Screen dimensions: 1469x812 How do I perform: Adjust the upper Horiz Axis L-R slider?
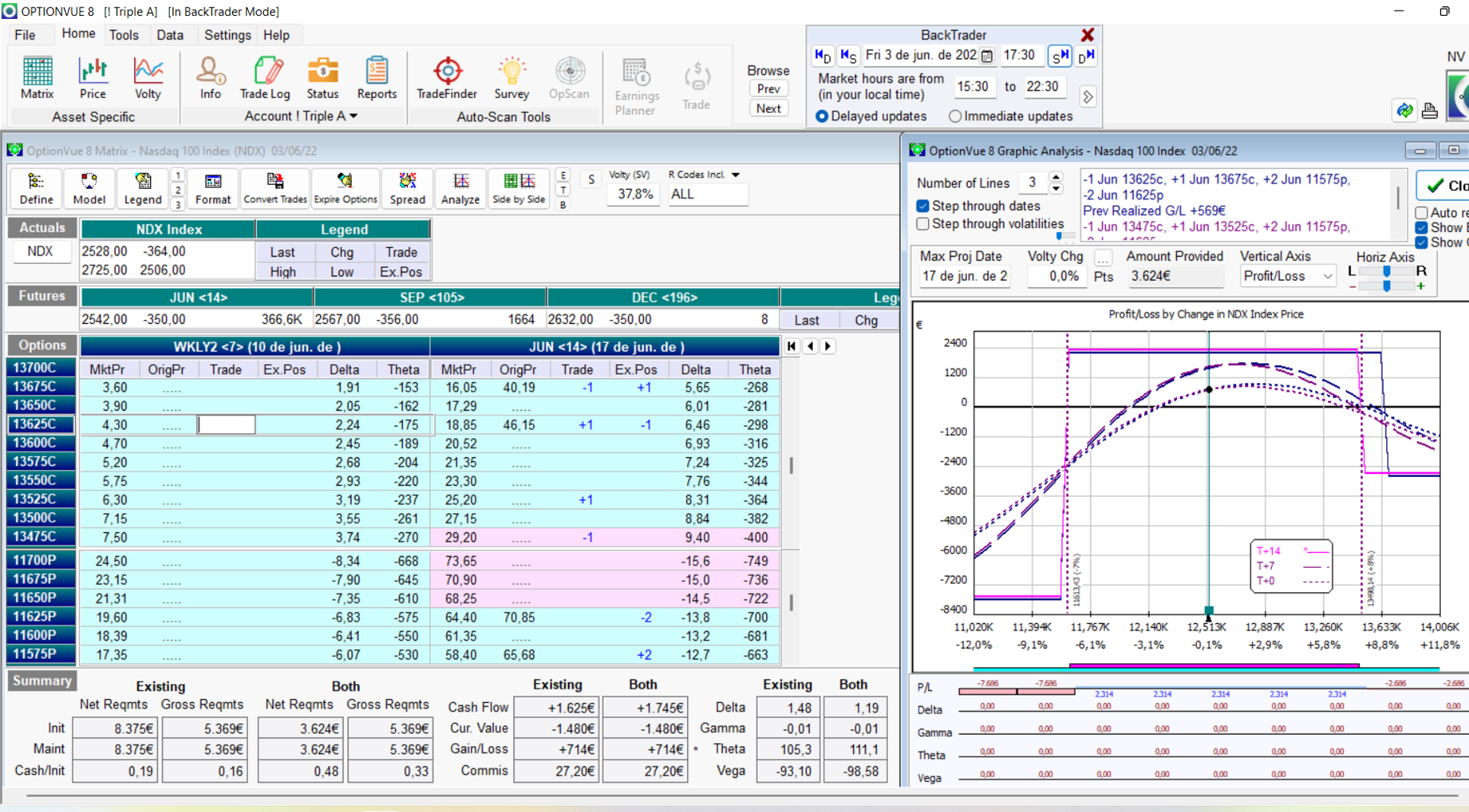tap(1386, 271)
